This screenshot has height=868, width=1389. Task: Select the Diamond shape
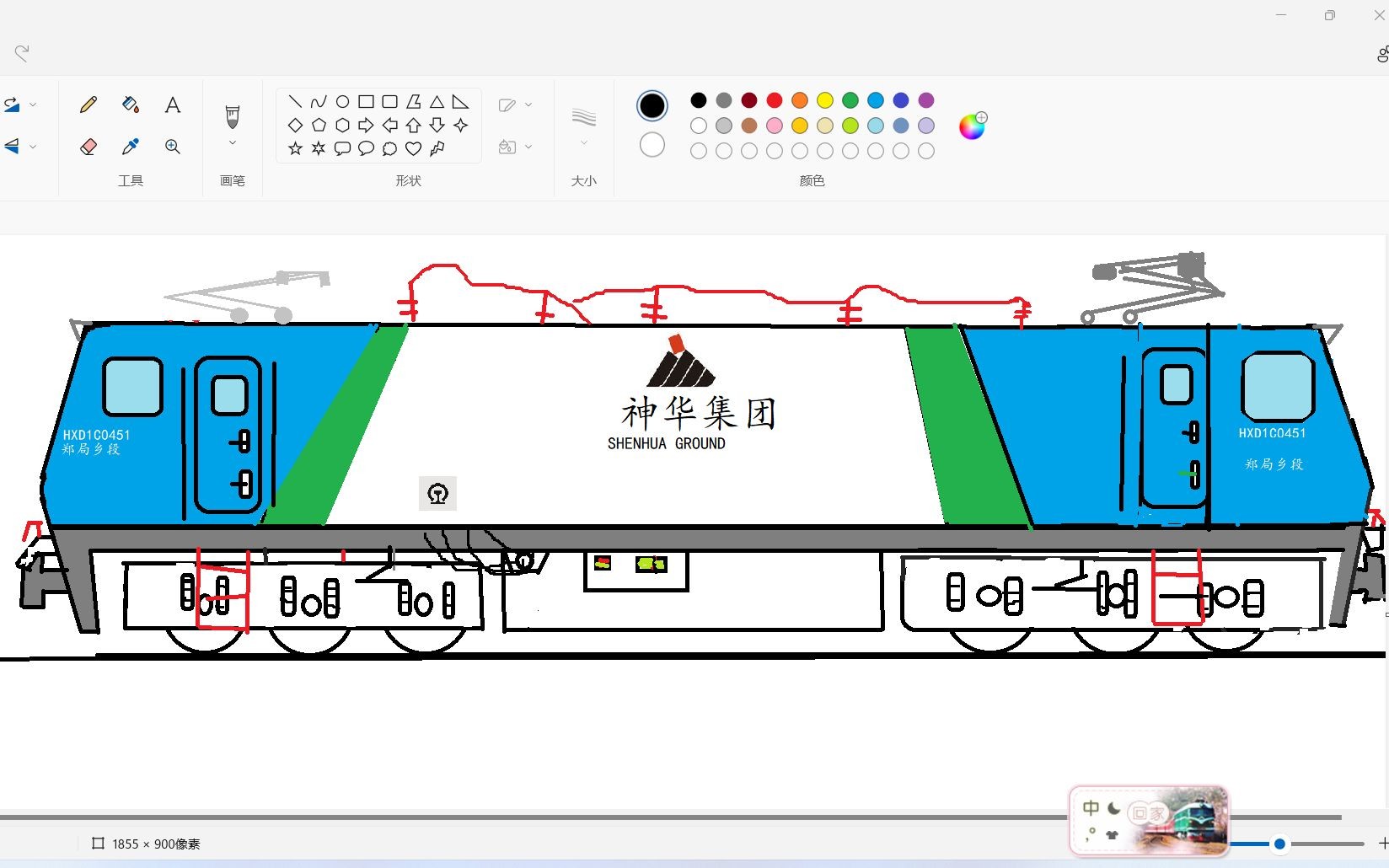click(295, 126)
